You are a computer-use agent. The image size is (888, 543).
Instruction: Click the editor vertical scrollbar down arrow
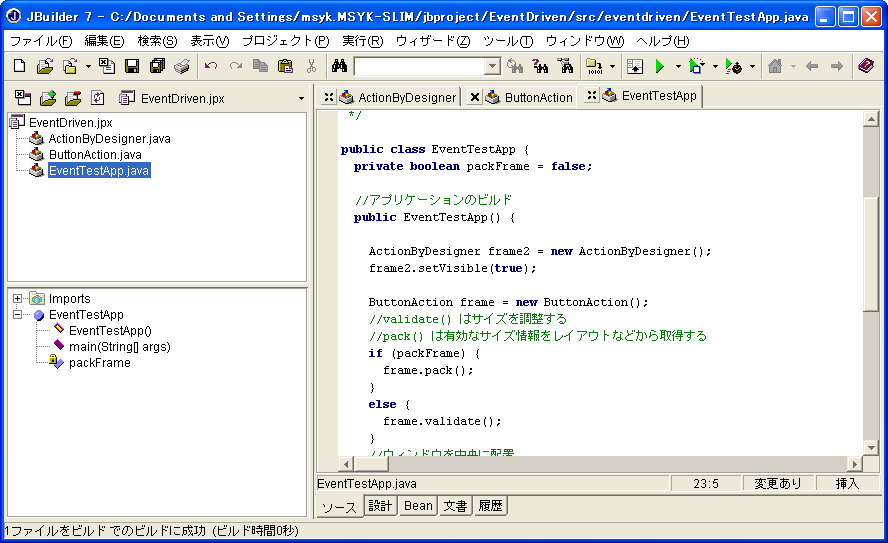click(870, 447)
